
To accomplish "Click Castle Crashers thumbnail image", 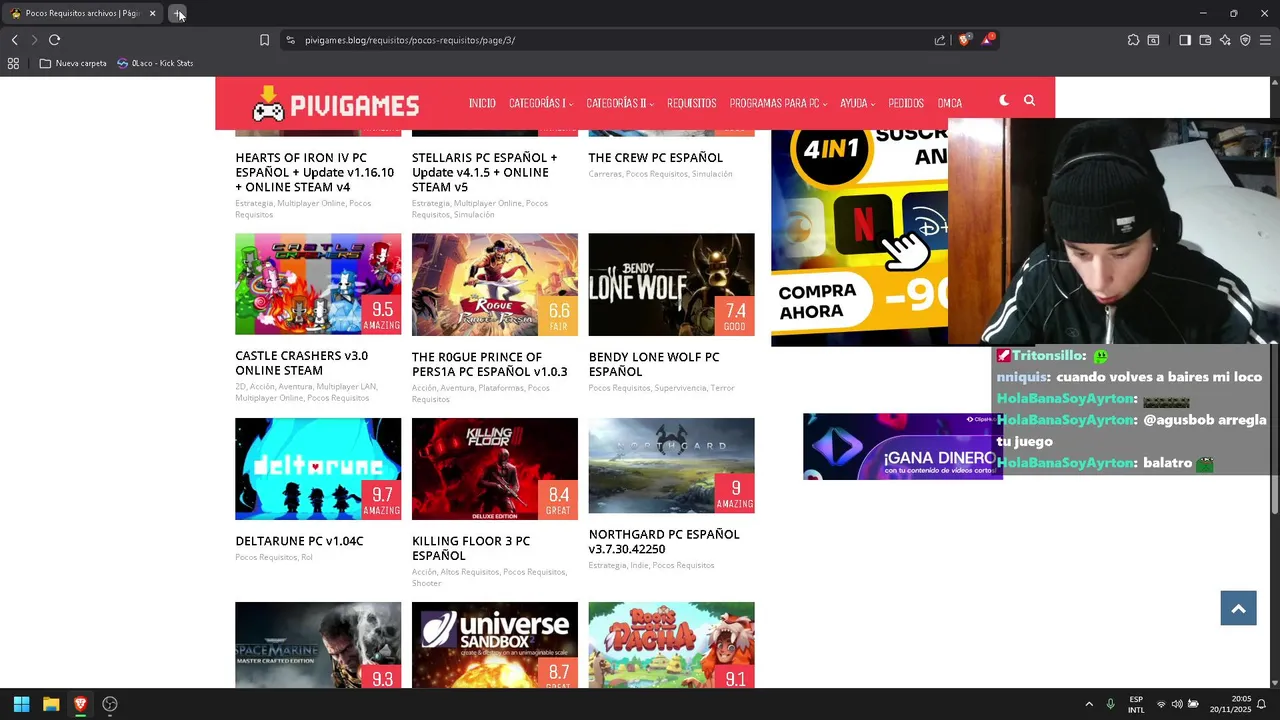I will pos(318,284).
